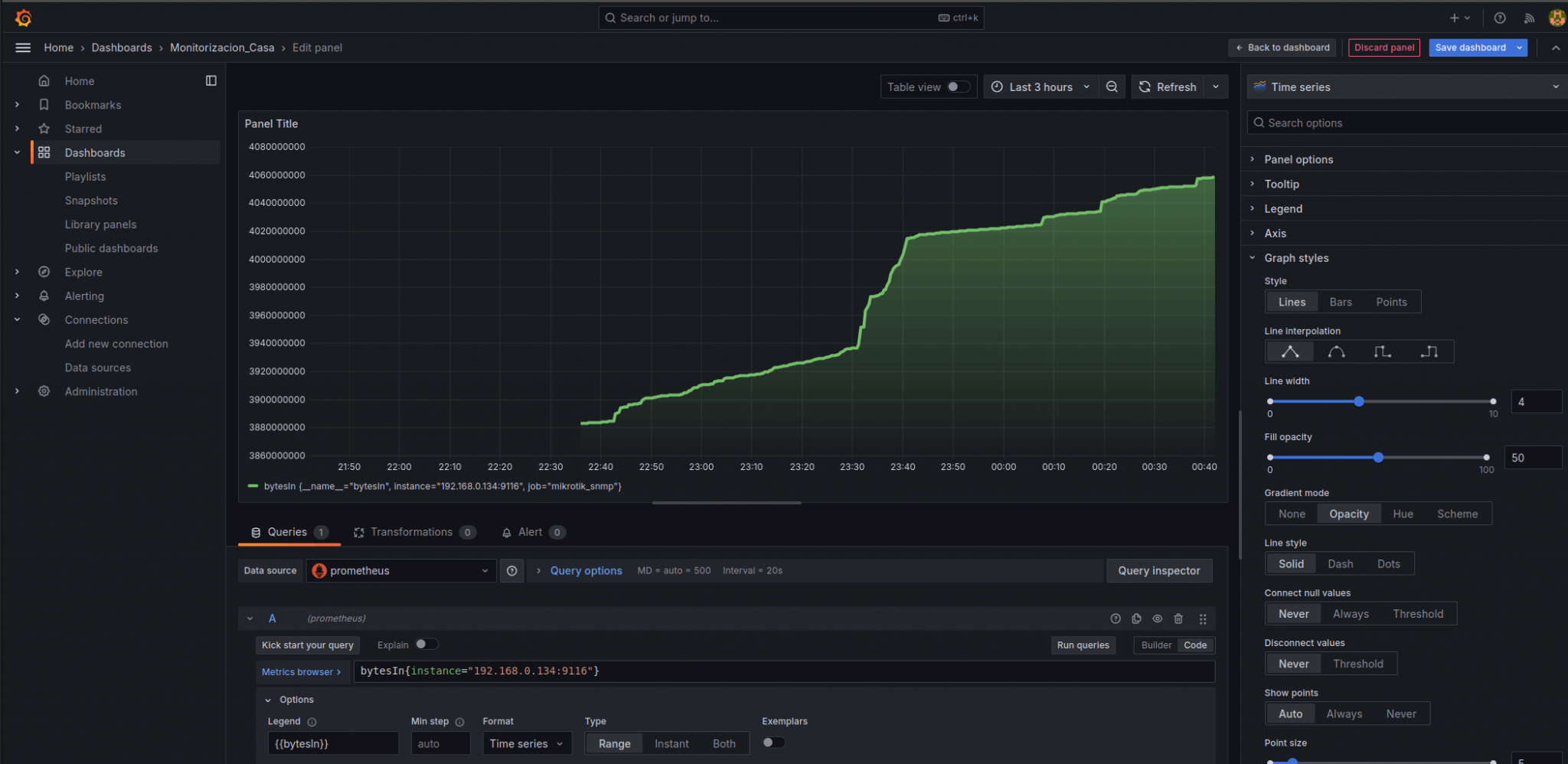Toggle the Explain switch
Image resolution: width=1568 pixels, height=764 pixels.
coord(427,645)
